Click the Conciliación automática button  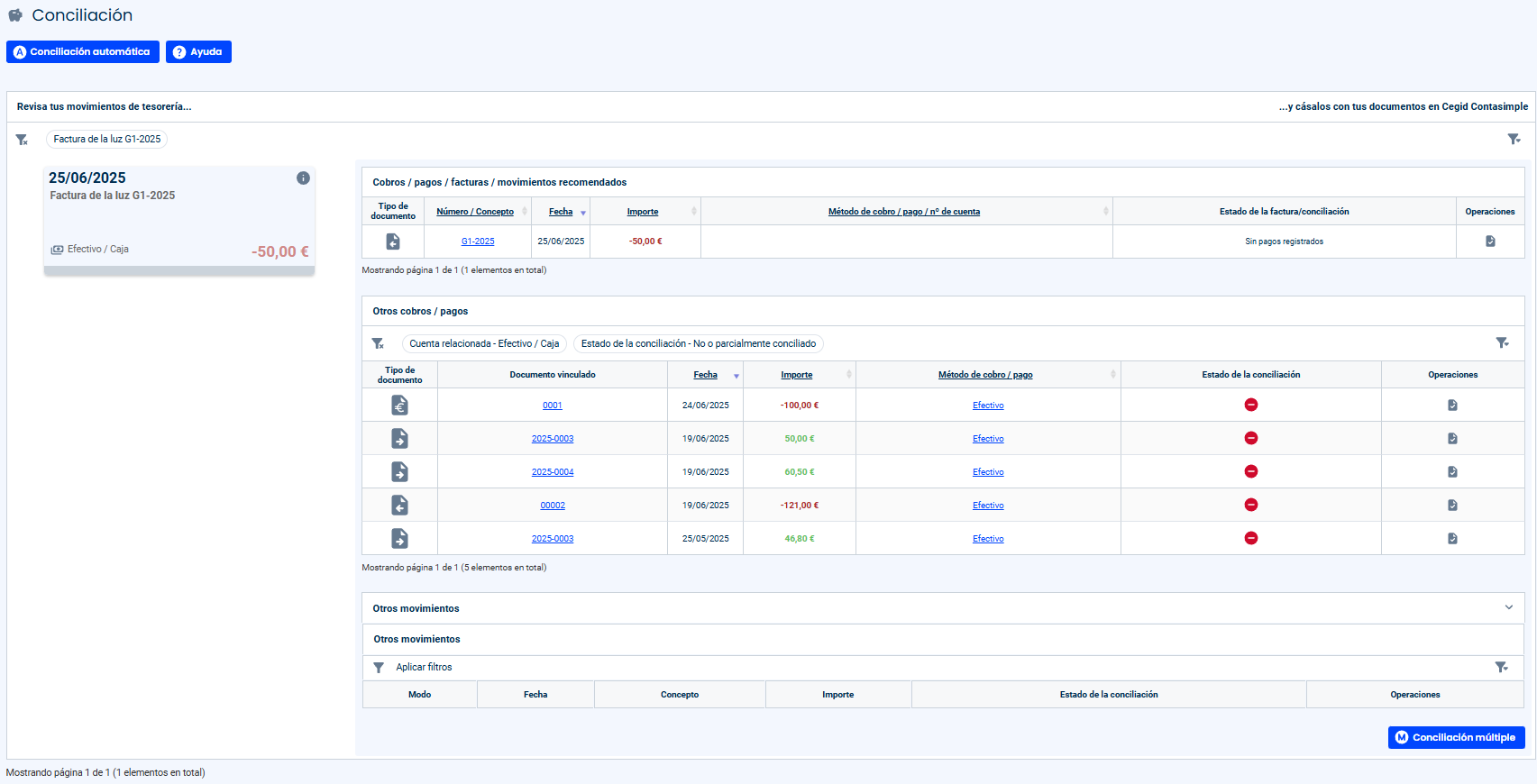(x=83, y=52)
